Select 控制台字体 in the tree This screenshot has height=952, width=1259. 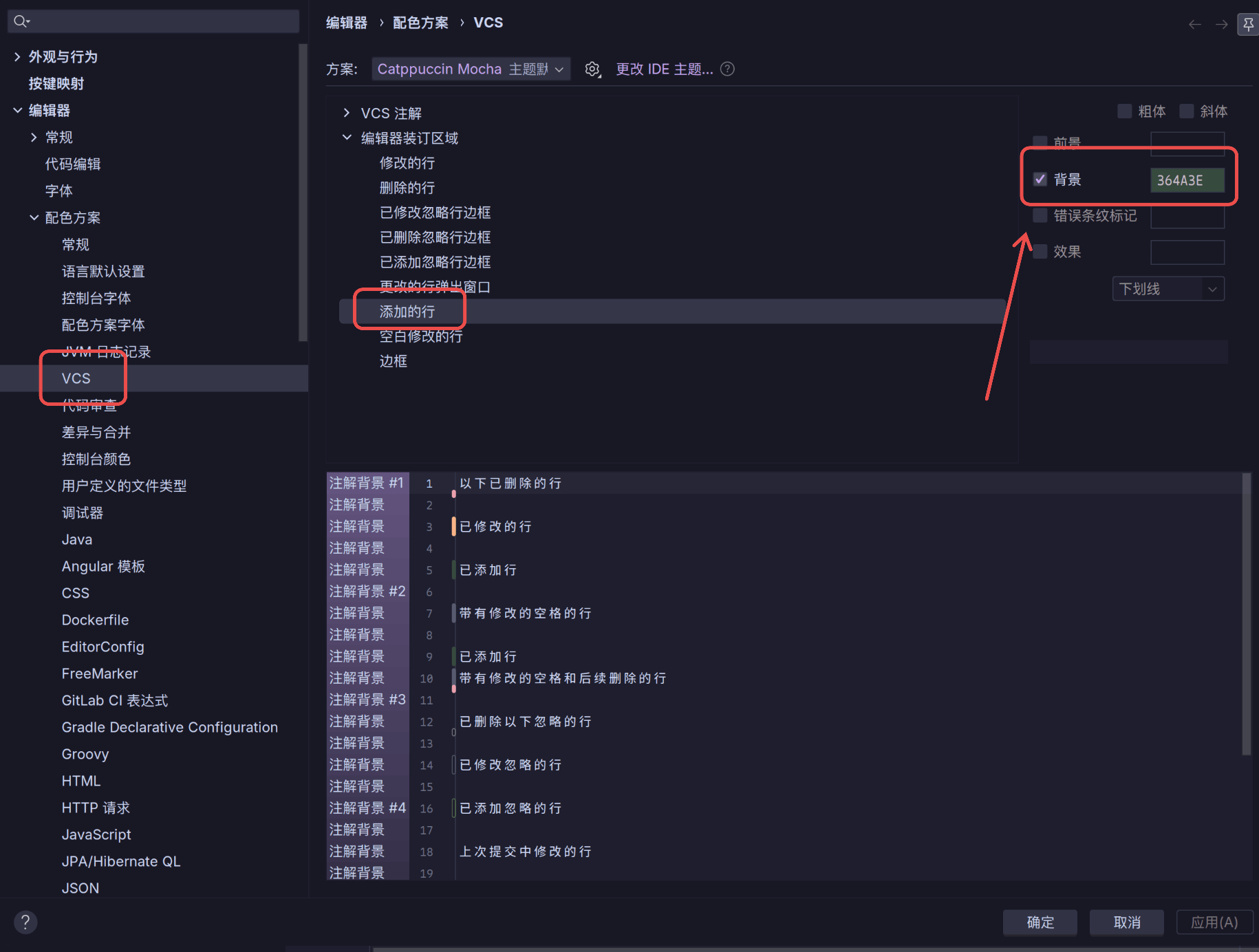[96, 298]
